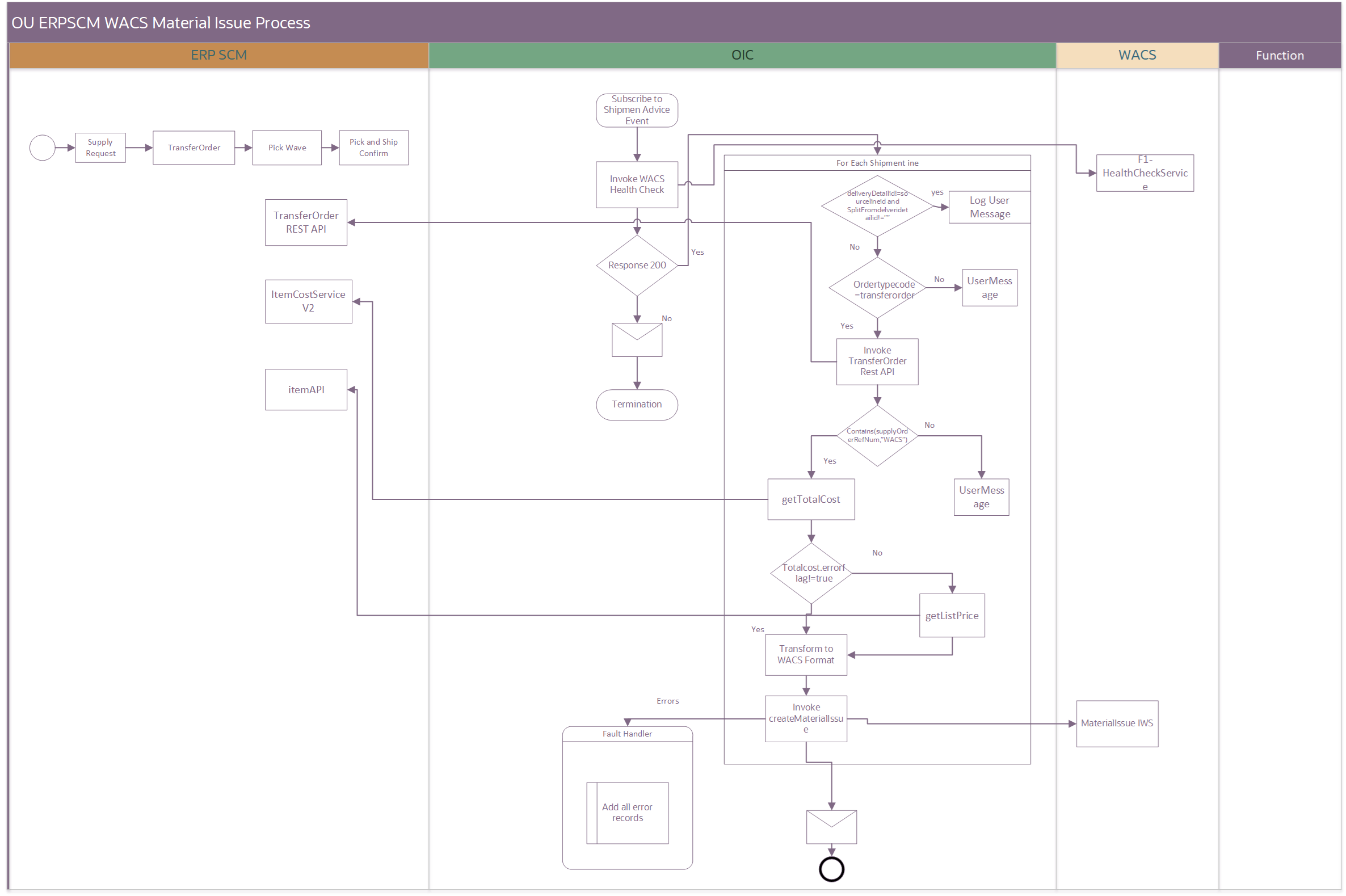Click the itemAPI box

[x=306, y=390]
